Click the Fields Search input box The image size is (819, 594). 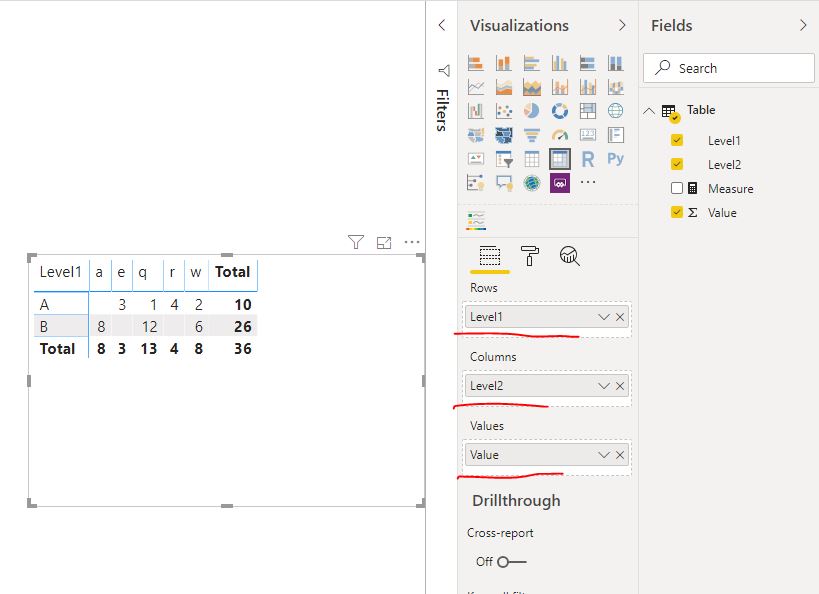click(x=729, y=68)
